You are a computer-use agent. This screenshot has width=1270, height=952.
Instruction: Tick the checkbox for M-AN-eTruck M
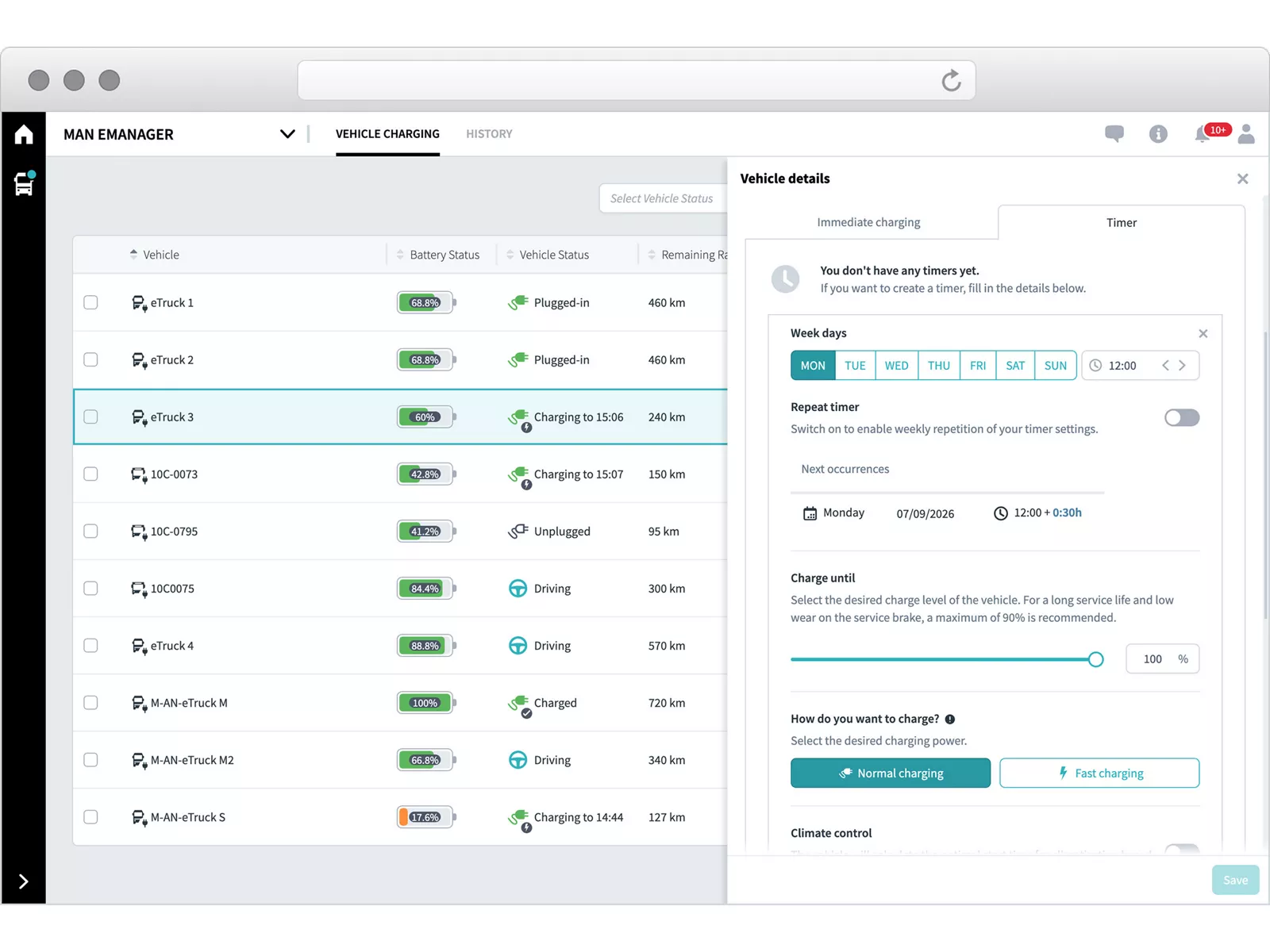(x=90, y=702)
